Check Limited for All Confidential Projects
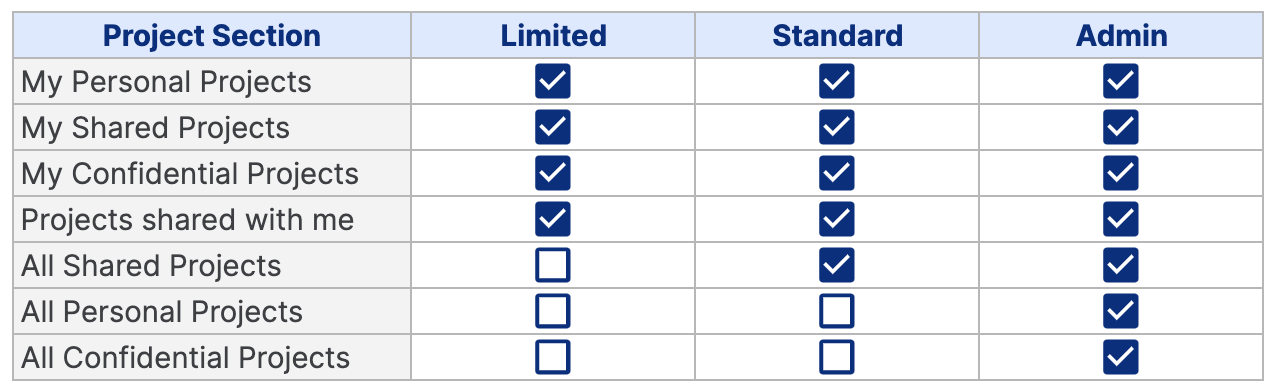The width and height of the screenshot is (1274, 392). [553, 357]
